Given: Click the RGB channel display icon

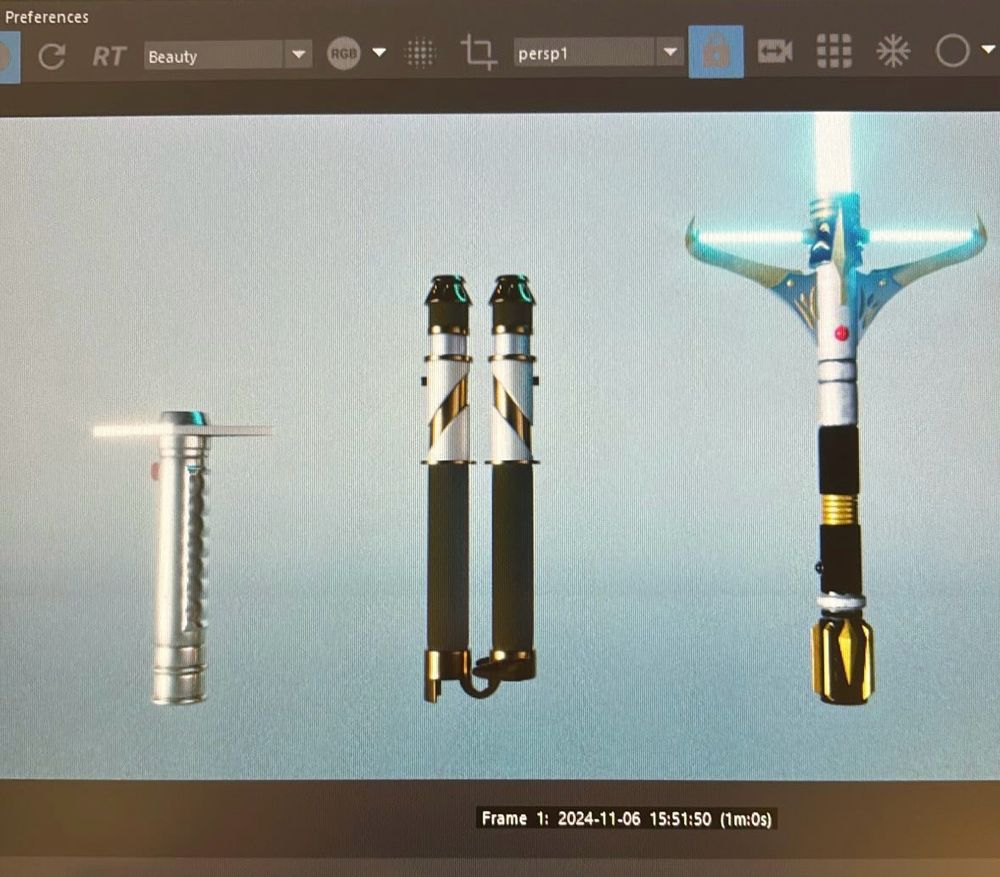Looking at the screenshot, I should click(x=343, y=53).
